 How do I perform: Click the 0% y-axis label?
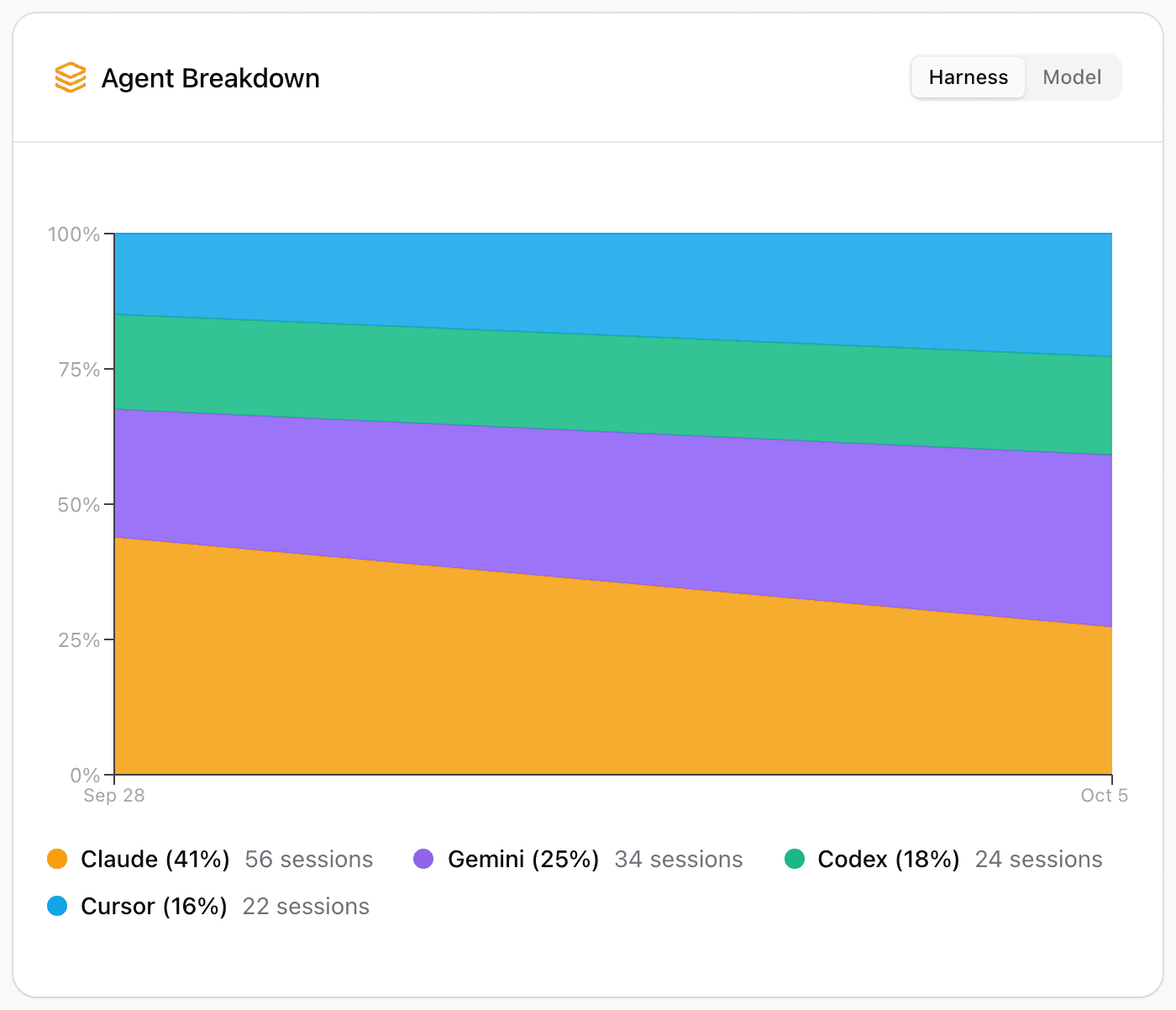click(x=84, y=775)
